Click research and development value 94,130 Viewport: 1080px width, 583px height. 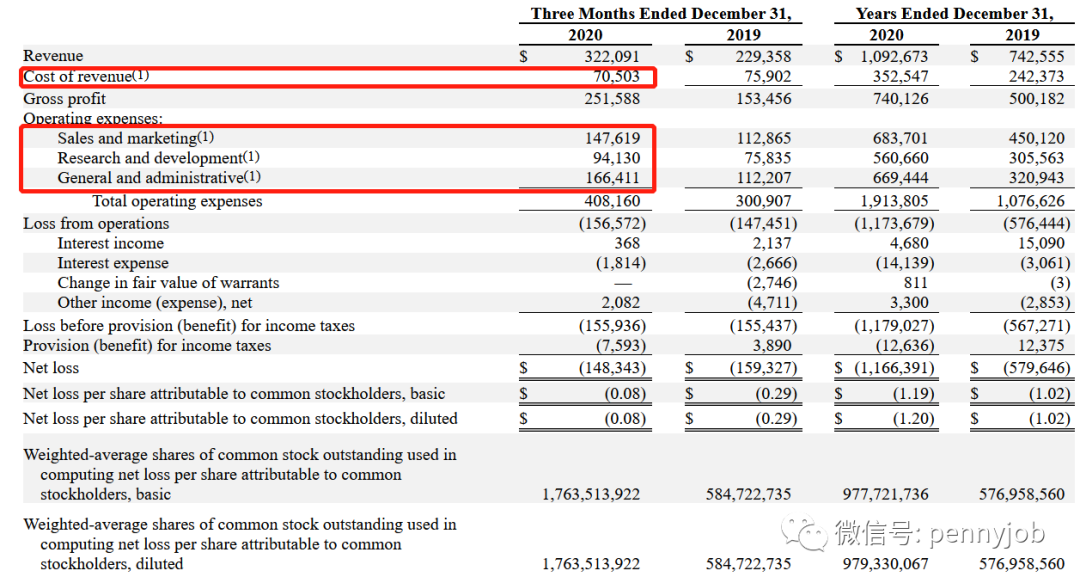click(x=616, y=158)
